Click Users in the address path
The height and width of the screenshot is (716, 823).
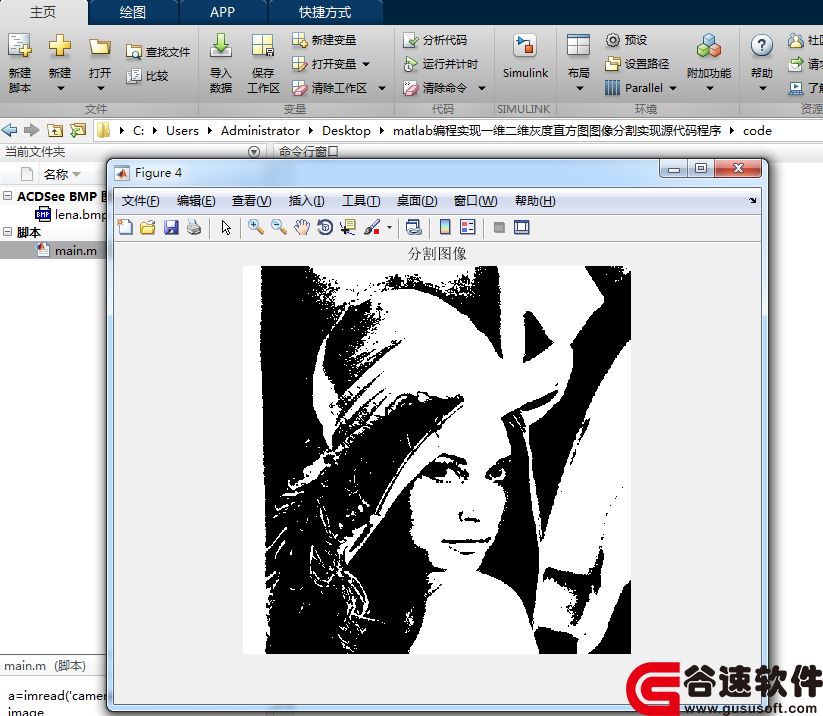click(x=182, y=131)
